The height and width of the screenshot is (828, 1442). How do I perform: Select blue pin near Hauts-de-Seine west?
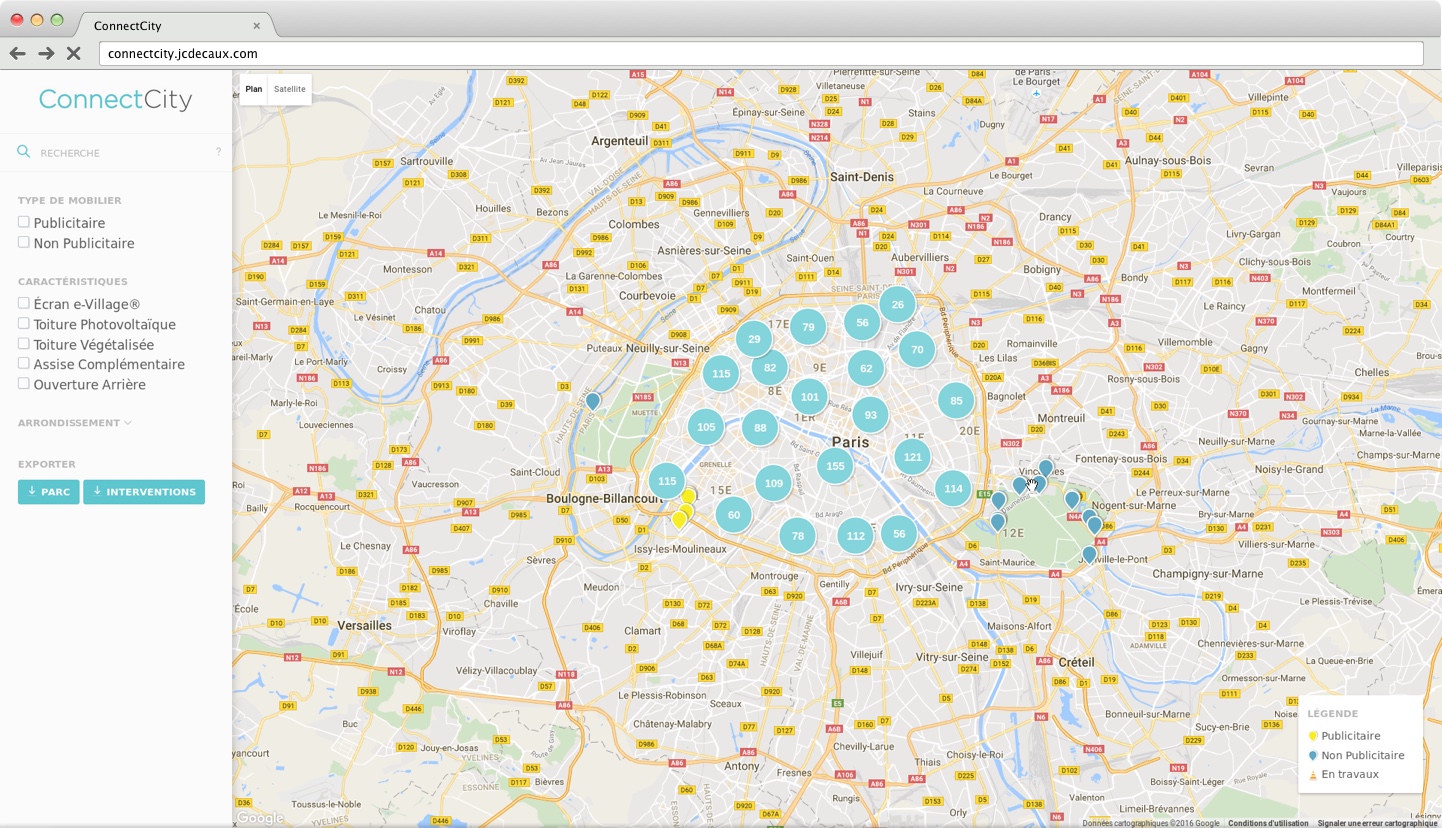click(x=592, y=401)
